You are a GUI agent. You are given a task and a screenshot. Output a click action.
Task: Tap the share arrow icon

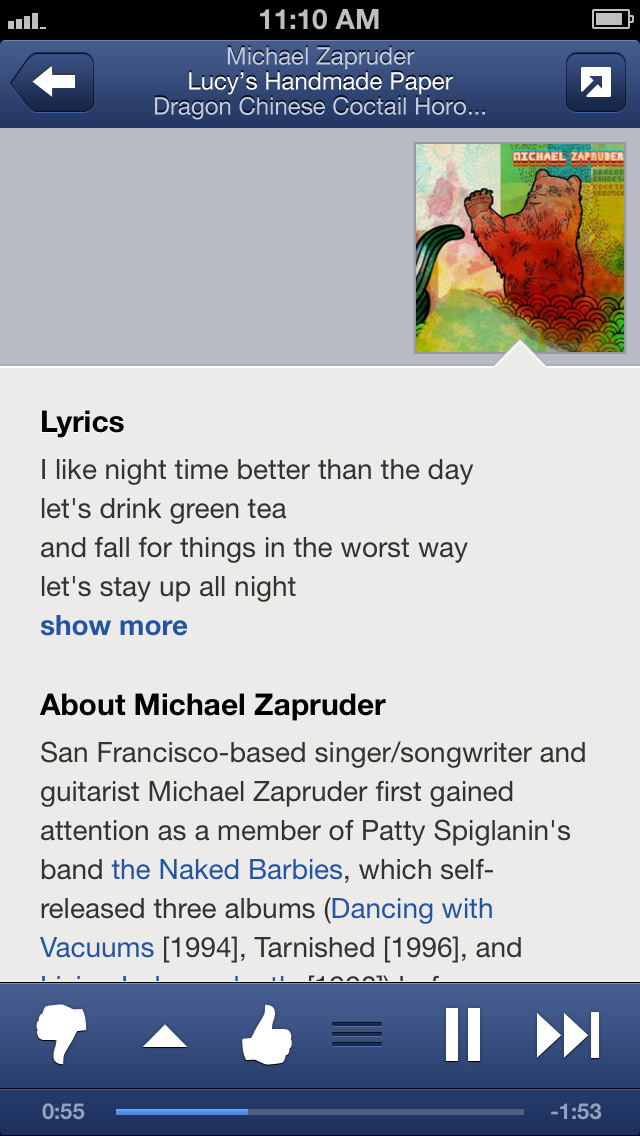(595, 83)
